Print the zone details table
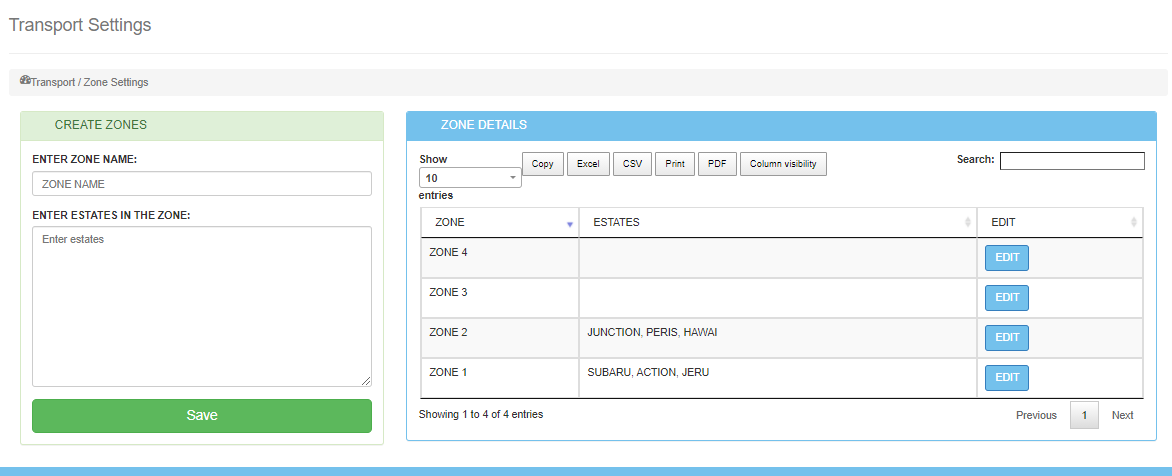Image resolution: width=1172 pixels, height=476 pixels. tap(675, 164)
